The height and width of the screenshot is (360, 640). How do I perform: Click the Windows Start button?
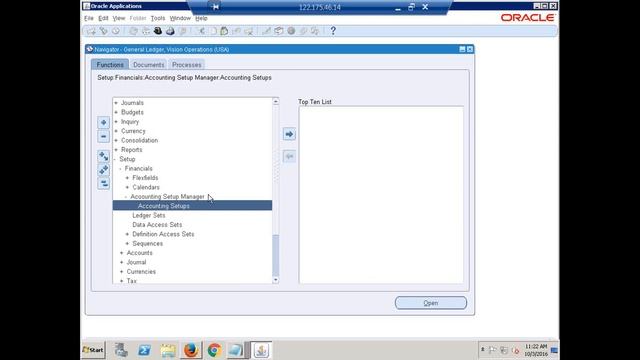click(x=93, y=350)
